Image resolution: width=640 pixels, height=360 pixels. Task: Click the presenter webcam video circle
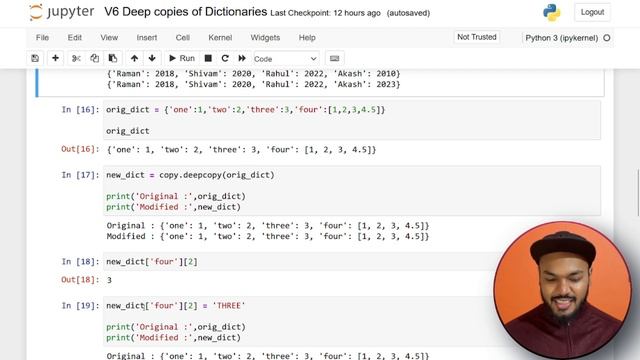(563, 291)
